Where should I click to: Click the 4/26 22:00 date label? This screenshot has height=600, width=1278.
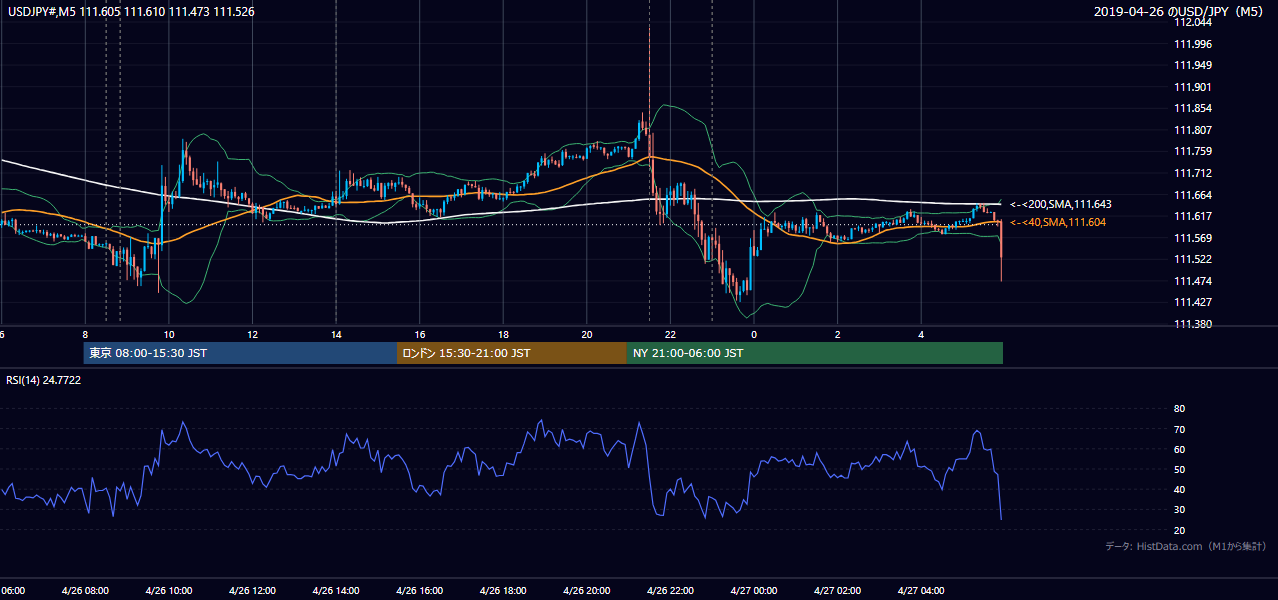coord(669,591)
